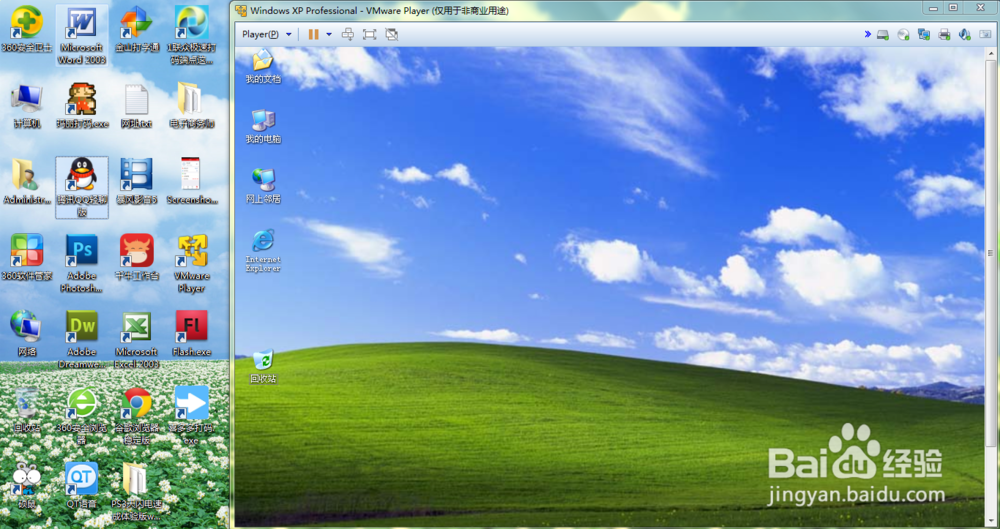Screen dimensions: 1000x529
Task: Select 我的文档 icon in XP desktop
Action: (x=263, y=66)
